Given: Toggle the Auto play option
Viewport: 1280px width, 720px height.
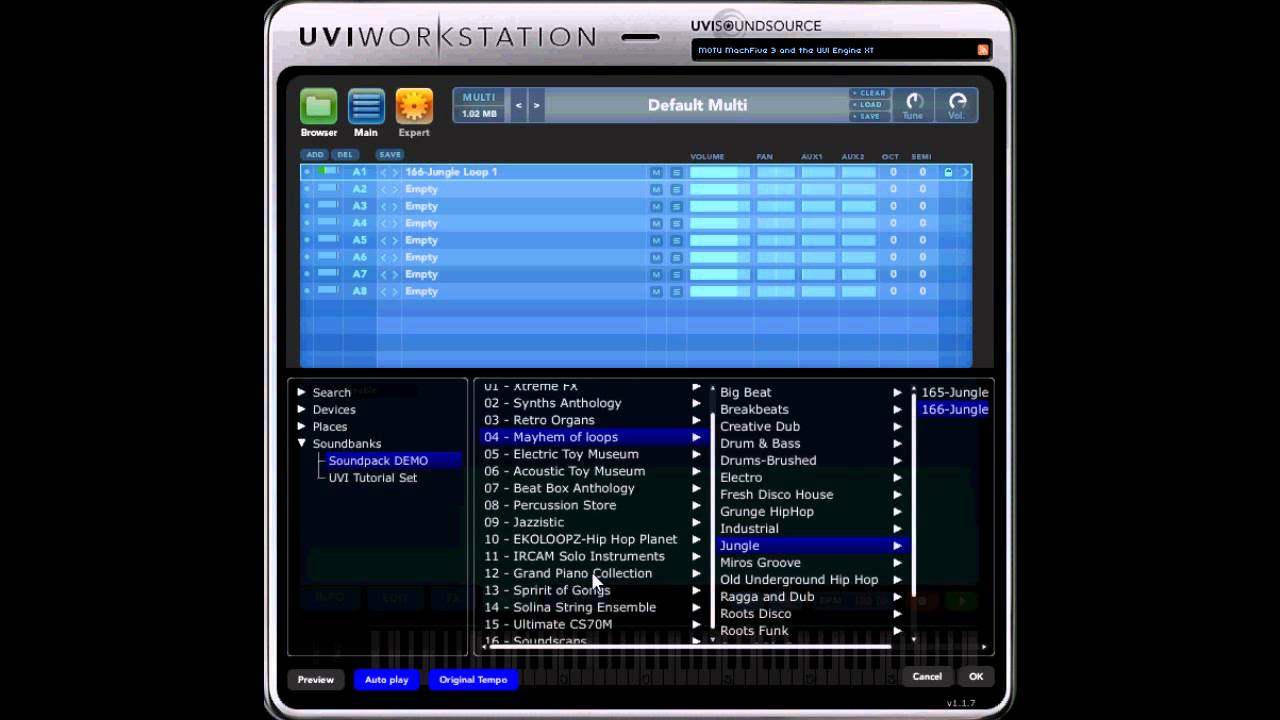Looking at the screenshot, I should (x=386, y=679).
